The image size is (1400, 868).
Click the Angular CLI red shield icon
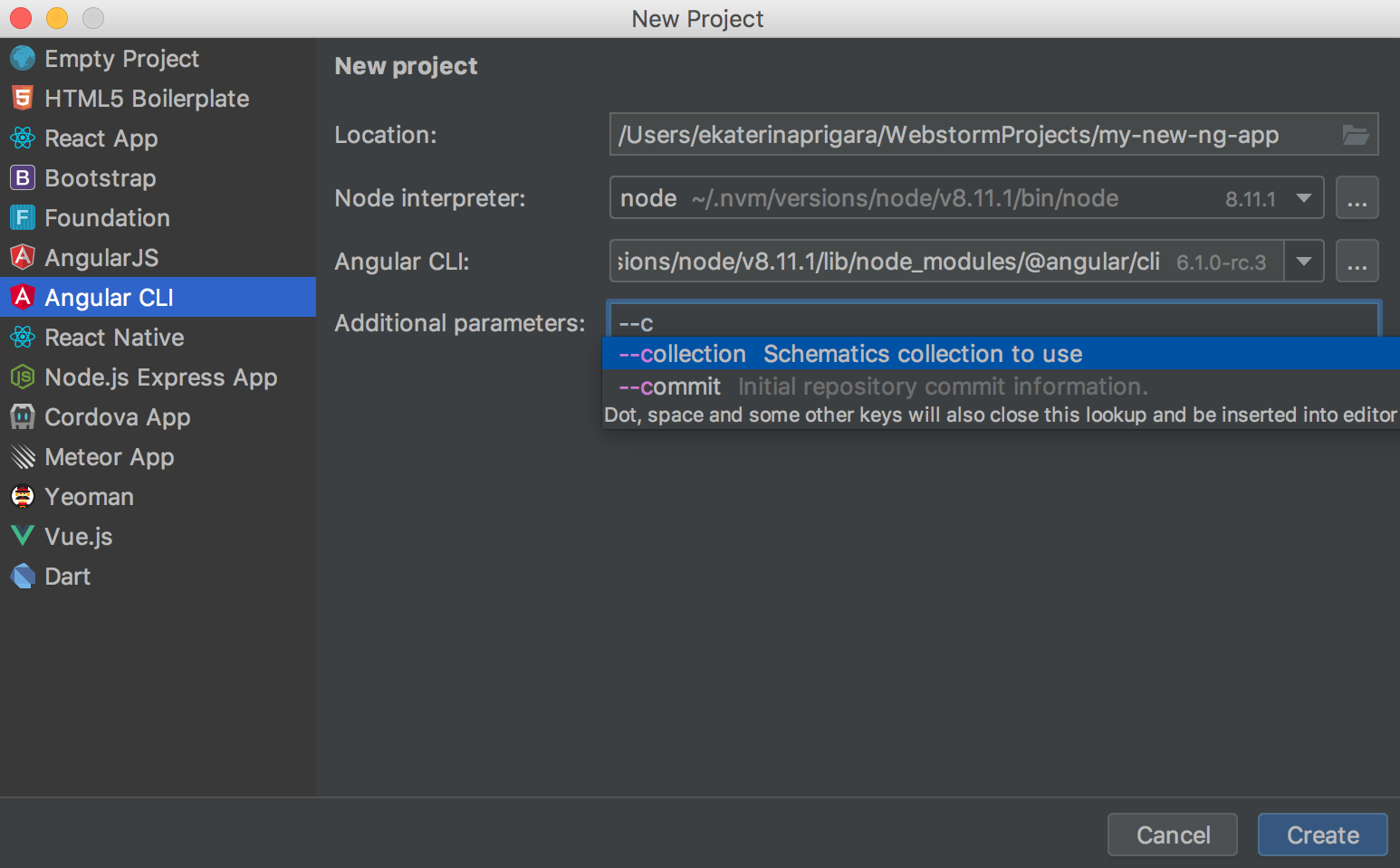(23, 297)
